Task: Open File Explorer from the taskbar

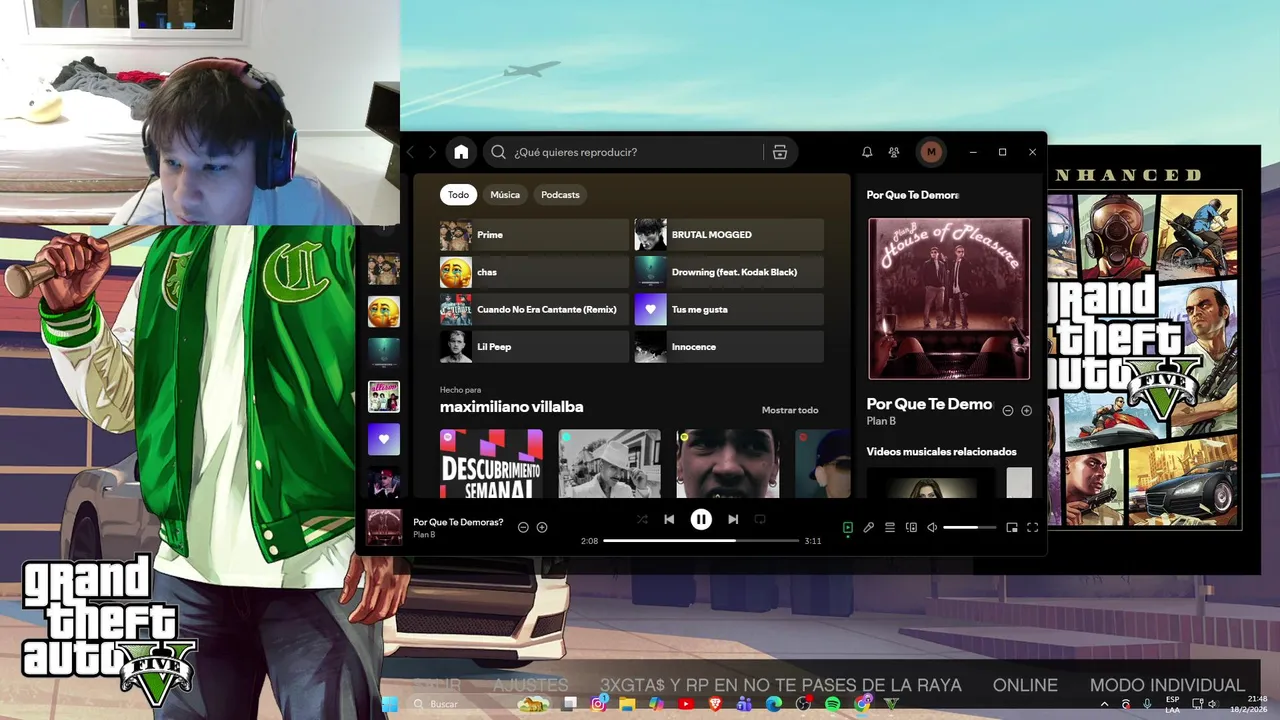Action: click(x=627, y=704)
